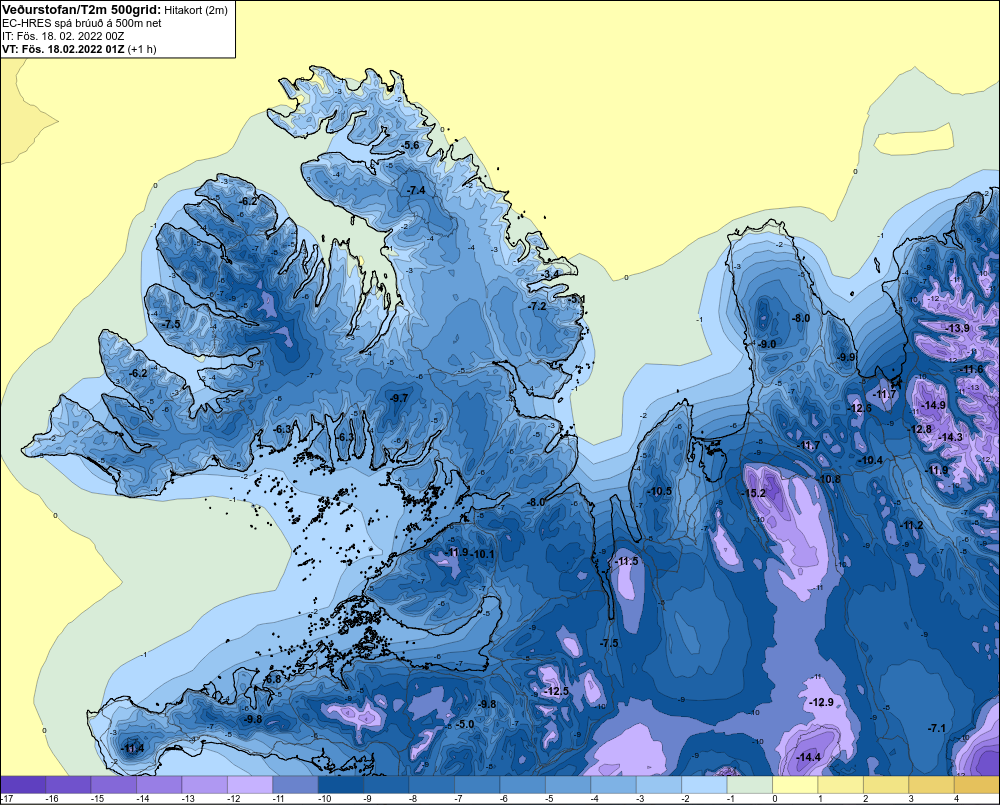The image size is (1000, 805).
Task: Click the 'VT: Fös. 18.02.2022 01Z' valid time
Action: pyautogui.click(x=63, y=48)
